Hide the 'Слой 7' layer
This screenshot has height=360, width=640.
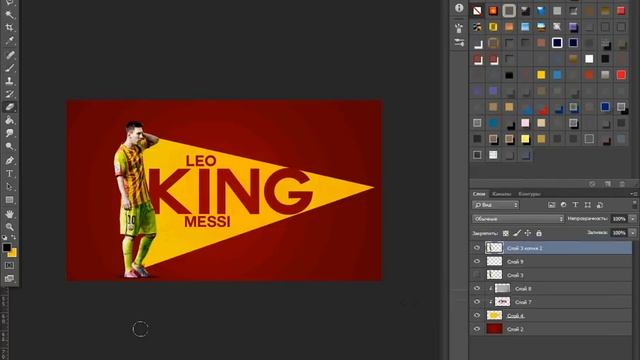[477, 302]
